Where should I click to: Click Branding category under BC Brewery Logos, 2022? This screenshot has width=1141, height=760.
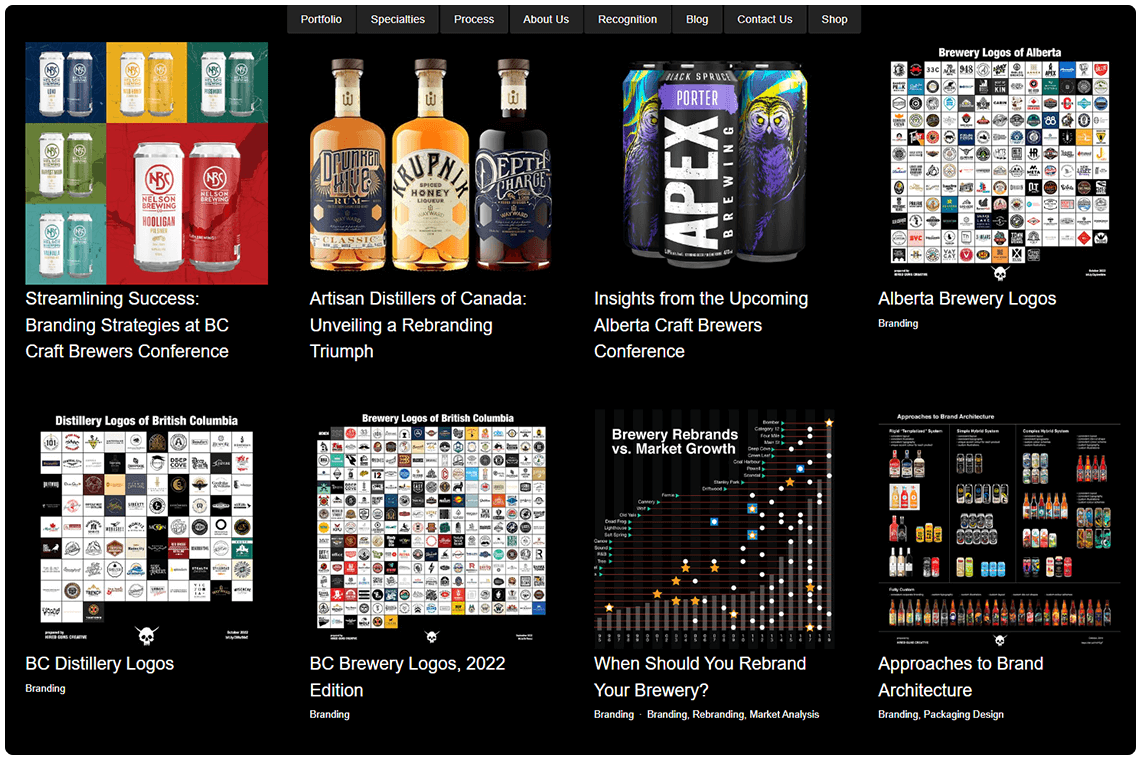330,715
